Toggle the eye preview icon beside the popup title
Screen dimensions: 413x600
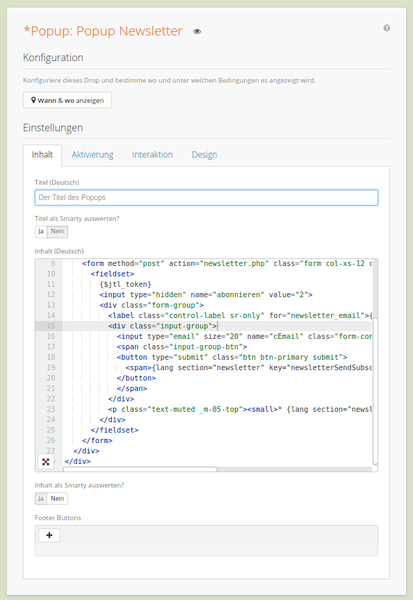pos(197,31)
